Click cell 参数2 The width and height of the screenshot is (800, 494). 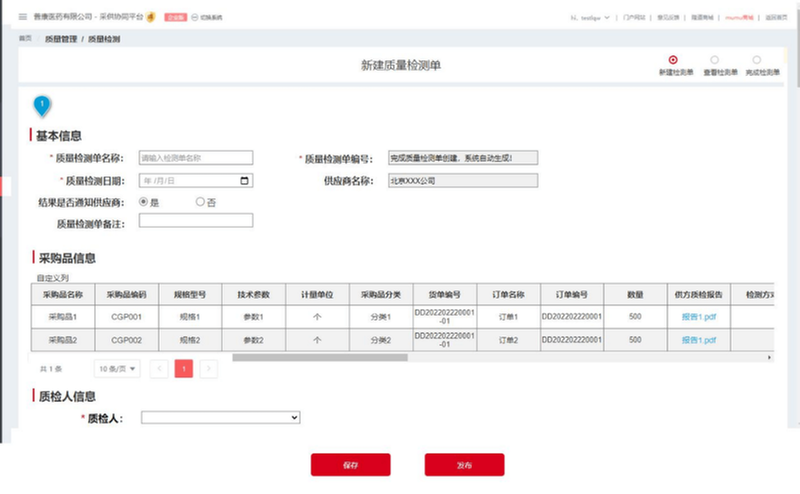(254, 340)
